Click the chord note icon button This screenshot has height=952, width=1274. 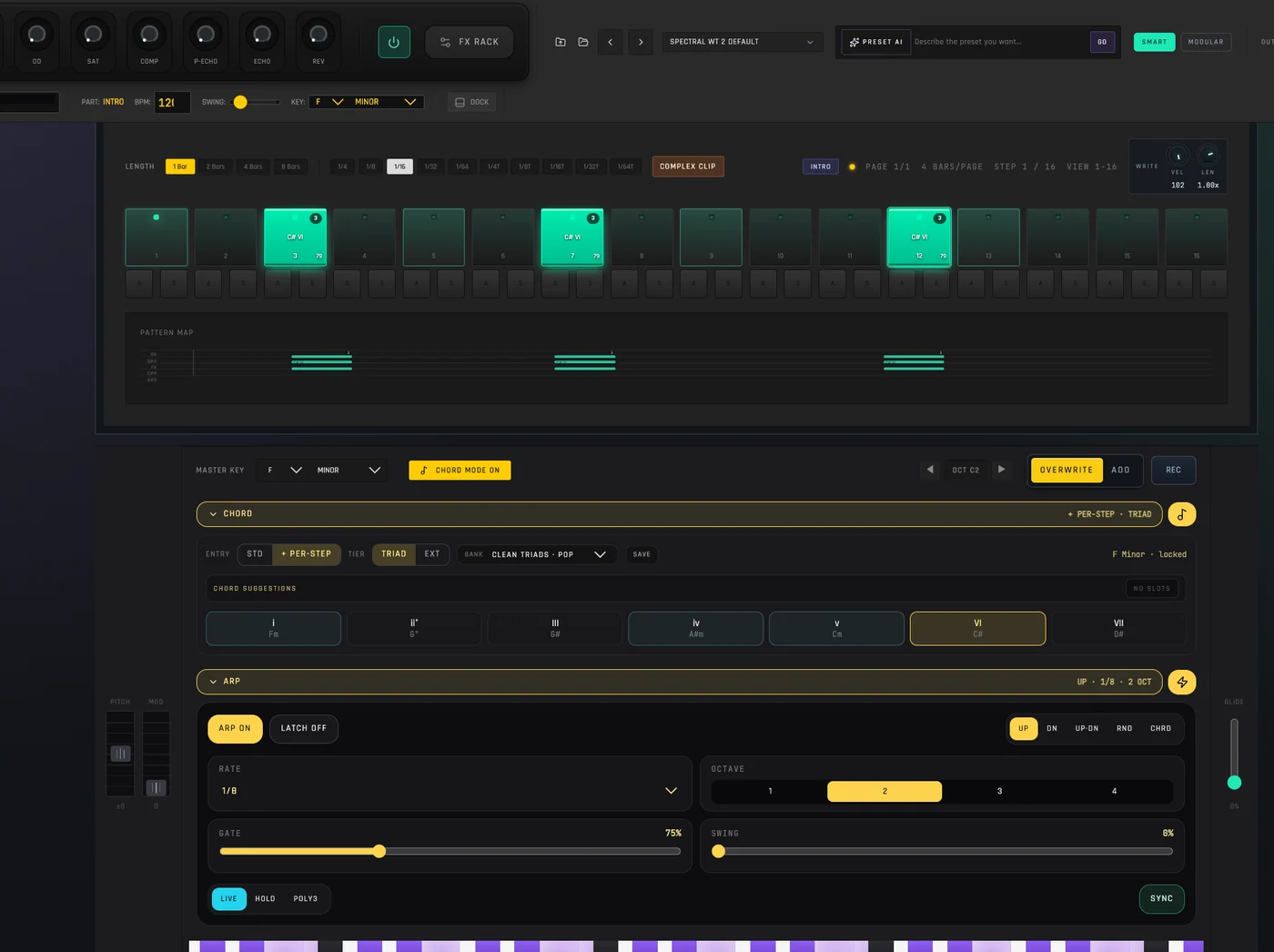tap(1182, 514)
